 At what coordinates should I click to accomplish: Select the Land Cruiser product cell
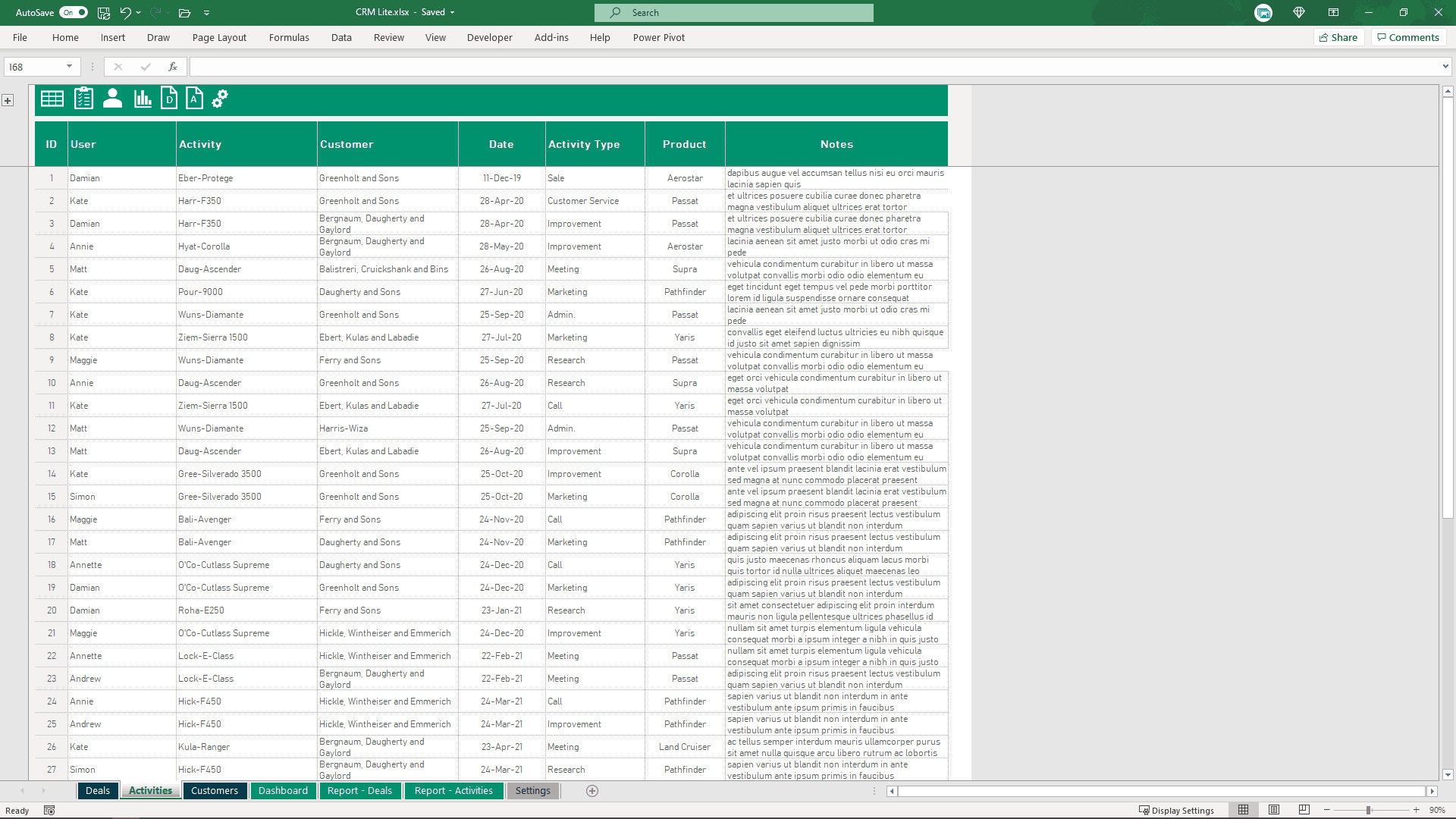[x=685, y=747]
